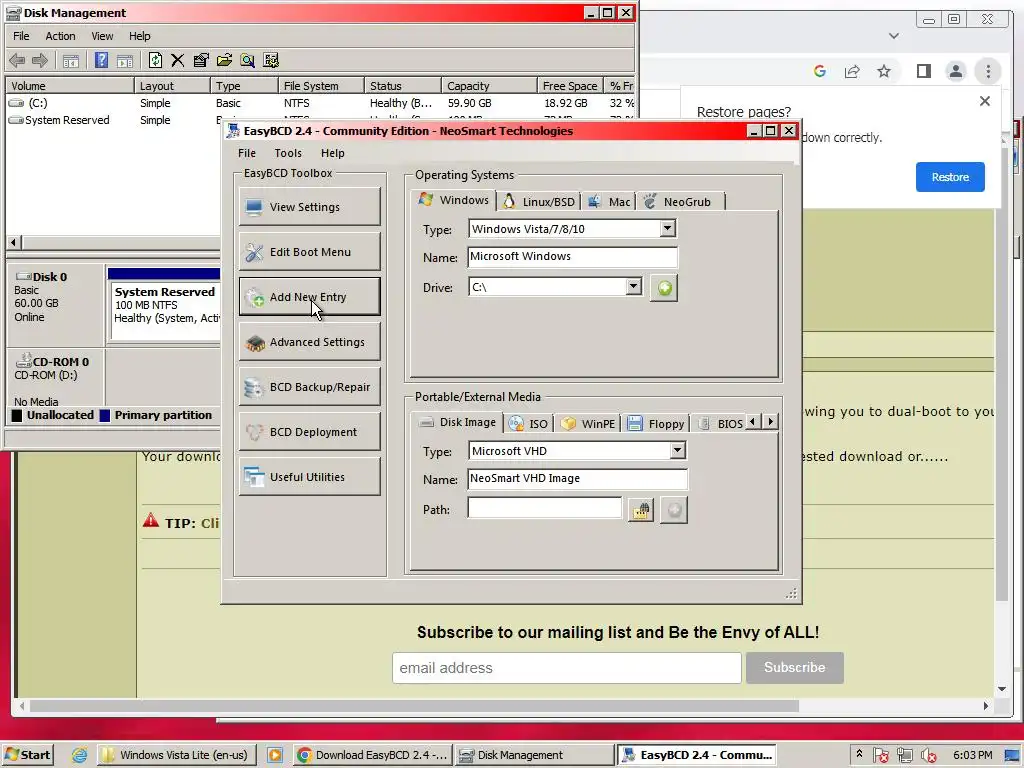Open the View menu in Disk Management
Screen dimensions: 1024x768
pyautogui.click(x=102, y=36)
